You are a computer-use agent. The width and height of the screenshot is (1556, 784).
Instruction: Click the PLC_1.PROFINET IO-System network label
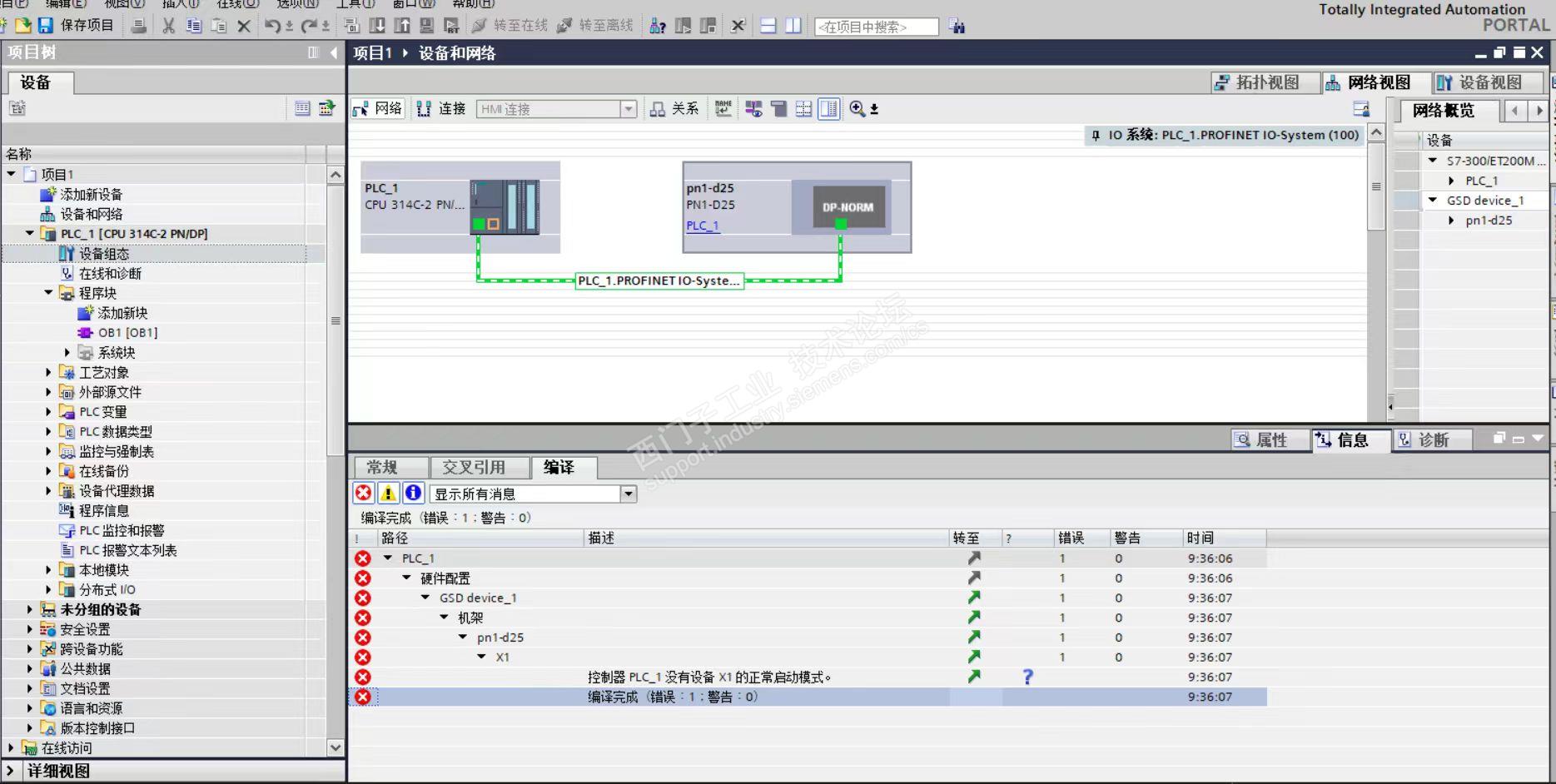tap(659, 280)
